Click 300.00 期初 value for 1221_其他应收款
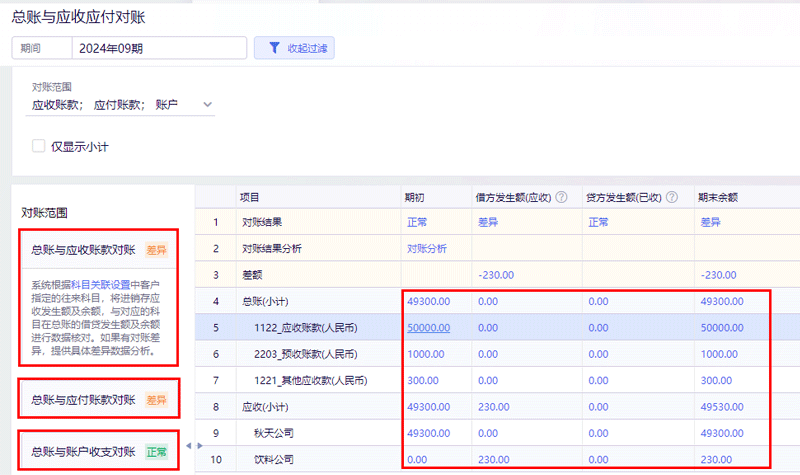The height and width of the screenshot is (475, 800). pyautogui.click(x=422, y=381)
